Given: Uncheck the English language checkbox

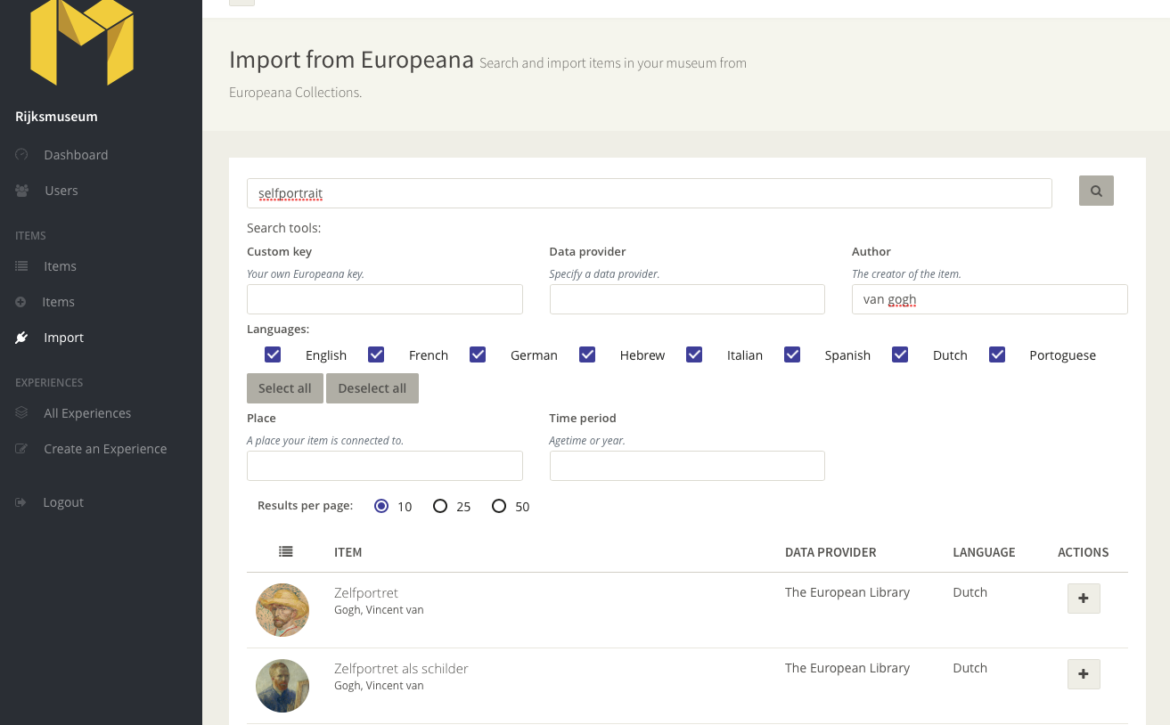Looking at the screenshot, I should (273, 354).
